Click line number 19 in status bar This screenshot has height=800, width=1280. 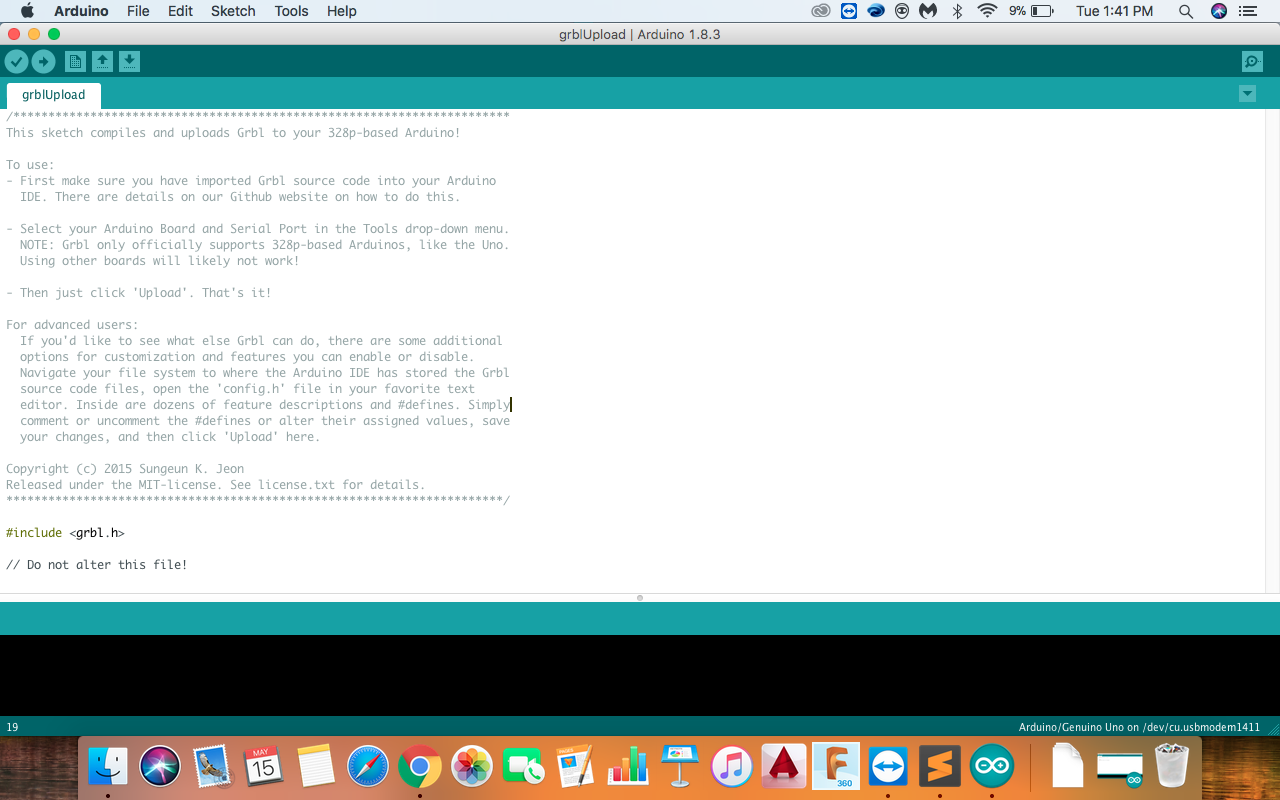[x=13, y=727]
